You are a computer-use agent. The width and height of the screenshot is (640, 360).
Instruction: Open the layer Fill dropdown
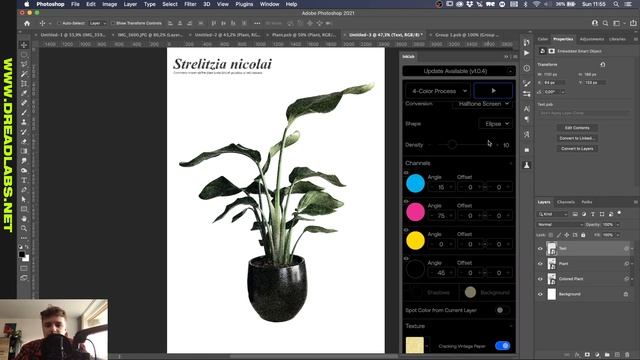click(x=618, y=235)
